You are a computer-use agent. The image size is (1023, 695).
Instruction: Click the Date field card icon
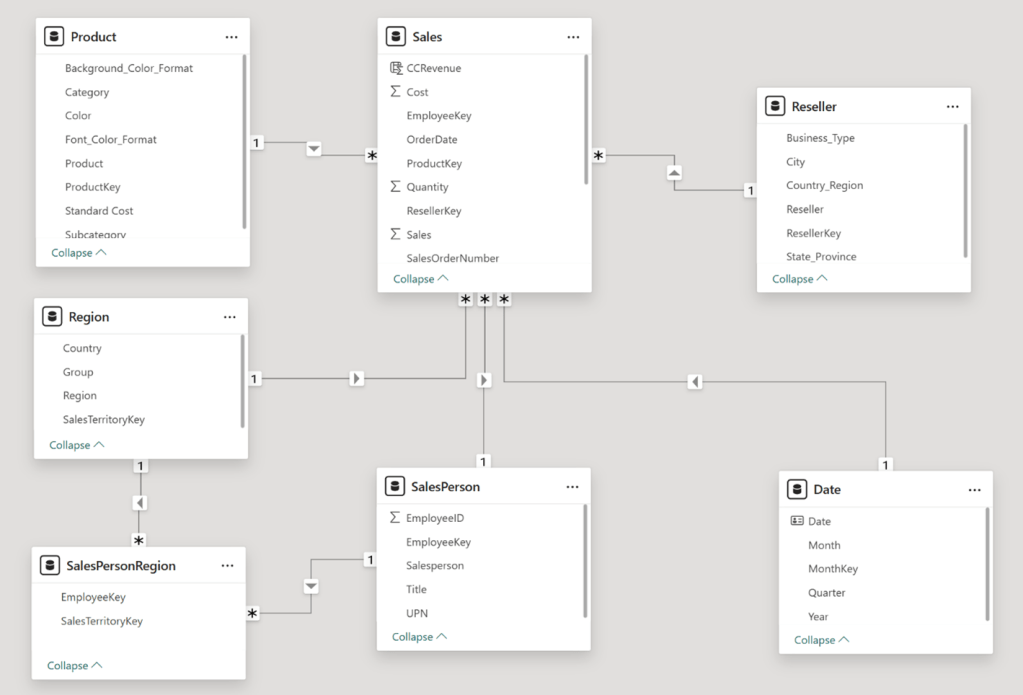[x=797, y=521]
